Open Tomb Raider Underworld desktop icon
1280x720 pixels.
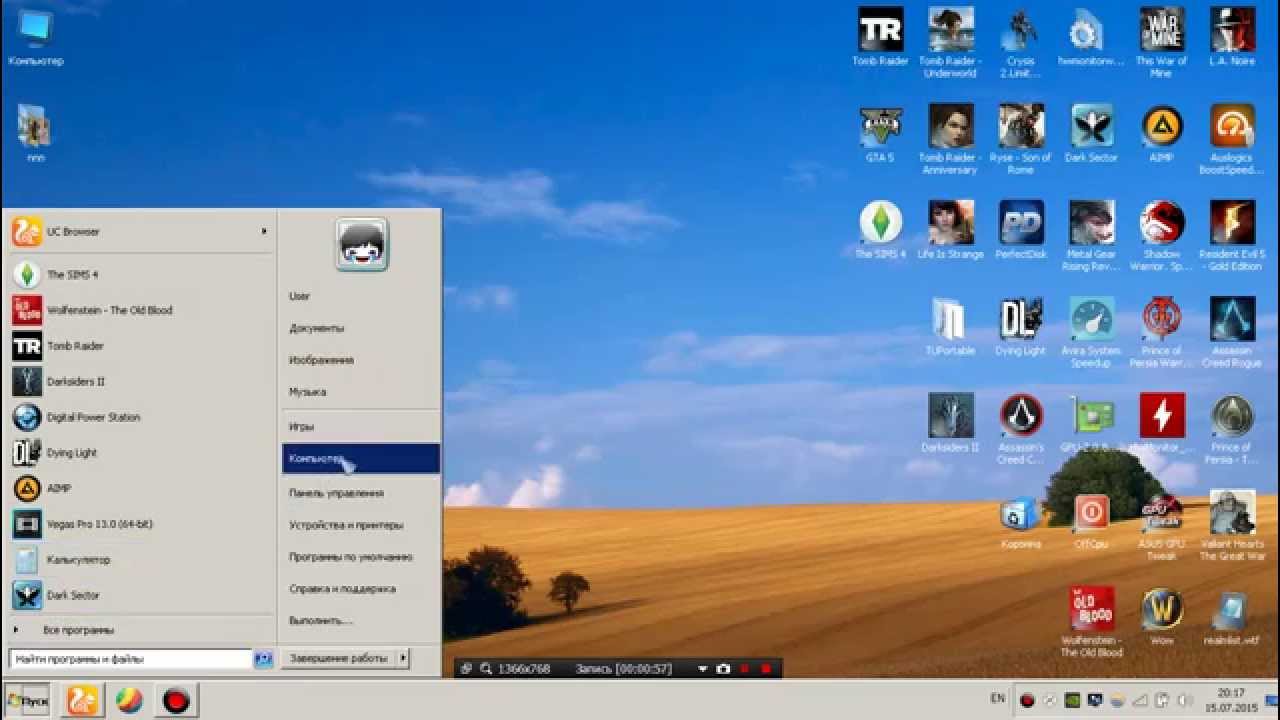[x=951, y=43]
